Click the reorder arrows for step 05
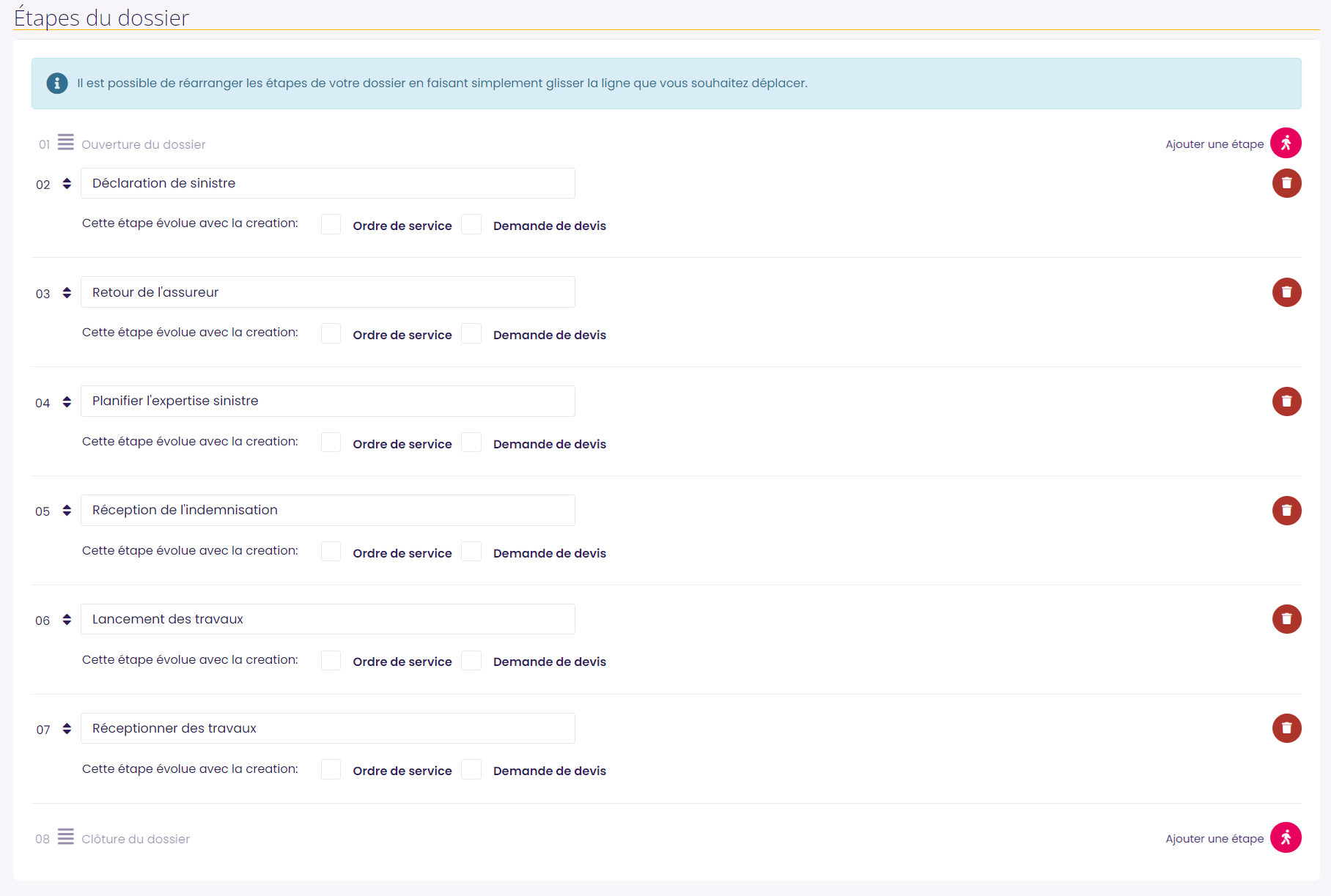The height and width of the screenshot is (896, 1331). pyautogui.click(x=67, y=511)
